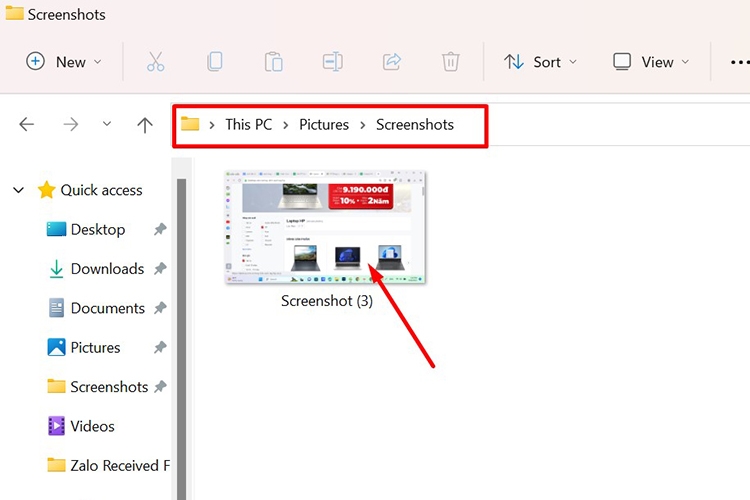
Task: Click the Copy icon in the toolbar
Action: click(214, 62)
